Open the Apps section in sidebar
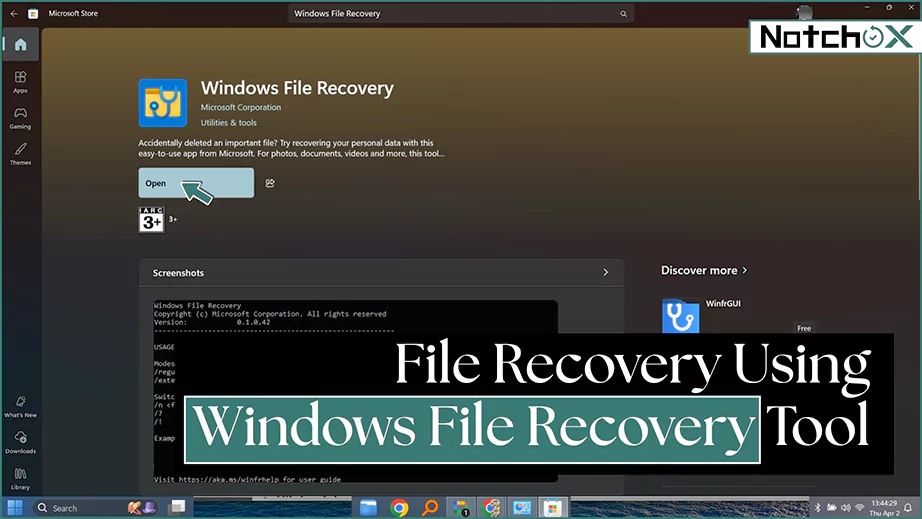922x519 pixels. [x=21, y=82]
